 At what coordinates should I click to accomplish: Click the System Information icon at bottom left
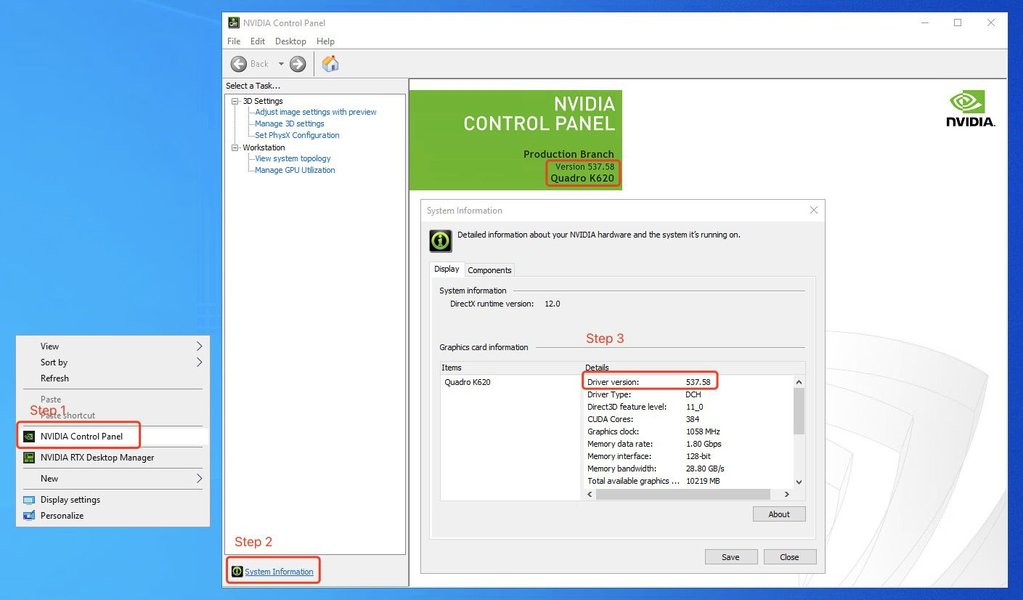[x=237, y=571]
